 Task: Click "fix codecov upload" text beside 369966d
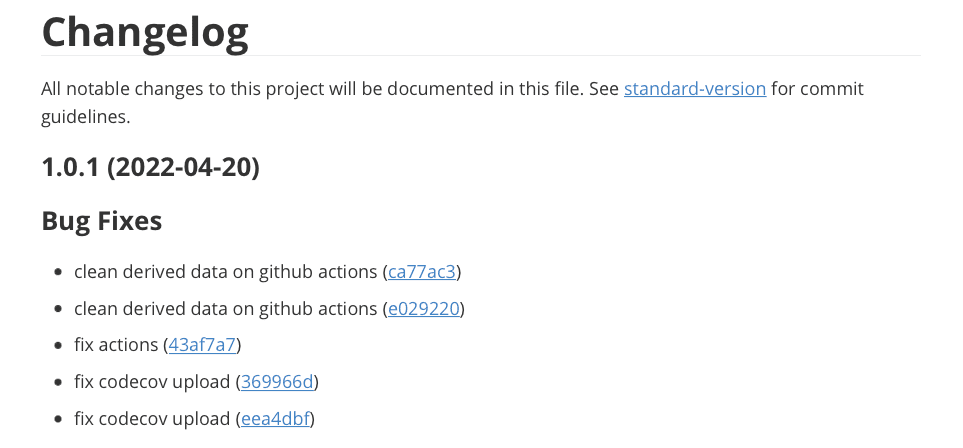(x=152, y=381)
